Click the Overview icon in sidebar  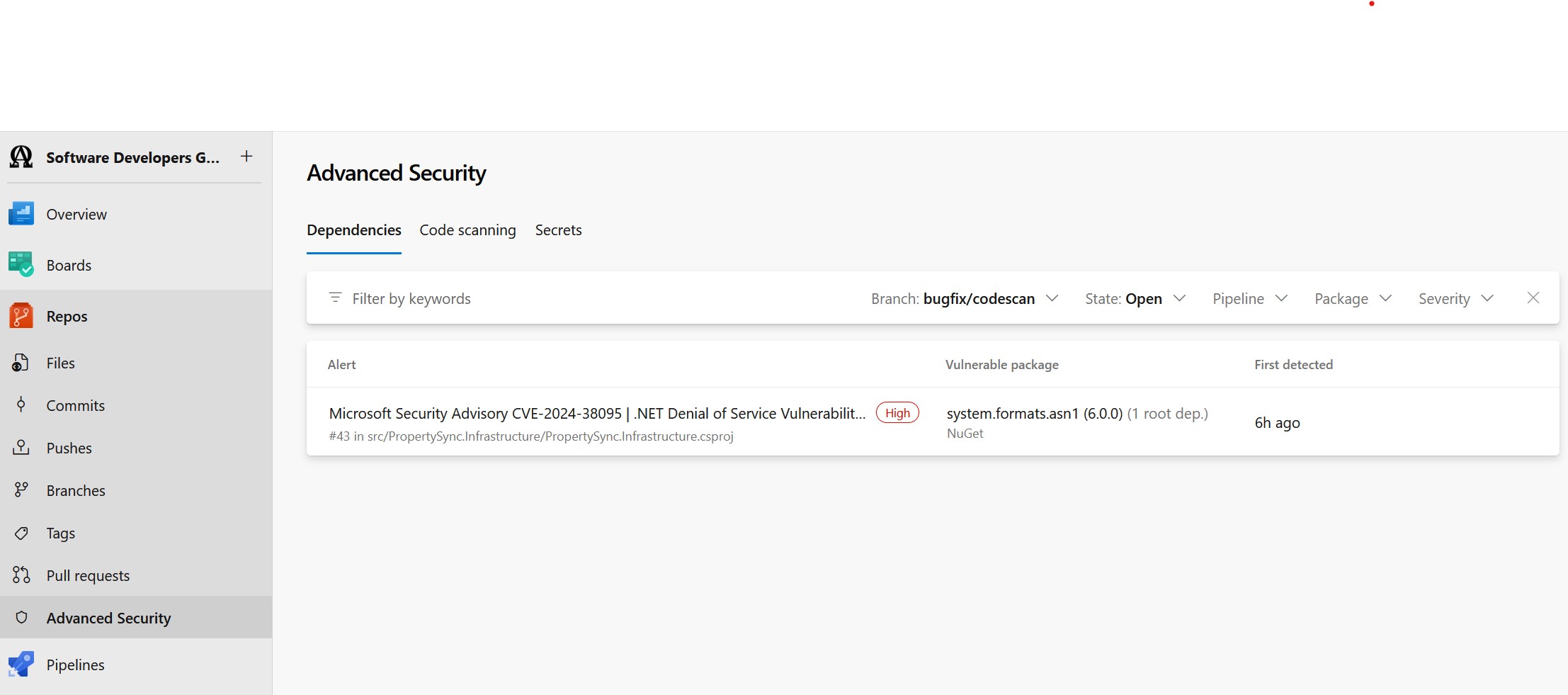point(21,214)
